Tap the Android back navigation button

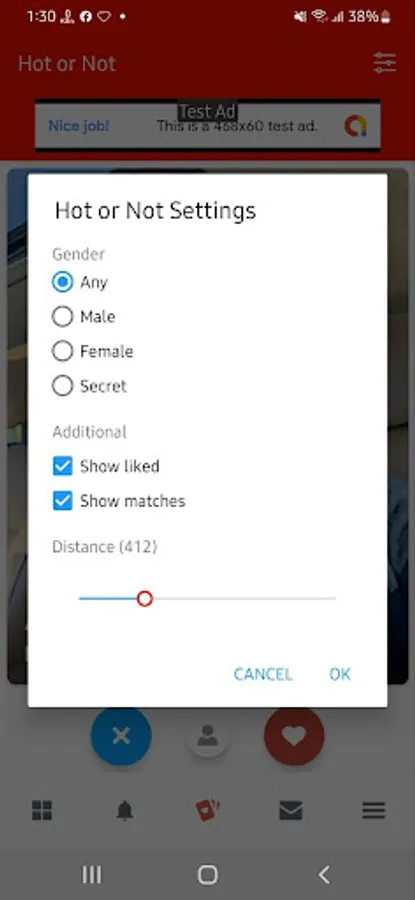coord(324,875)
